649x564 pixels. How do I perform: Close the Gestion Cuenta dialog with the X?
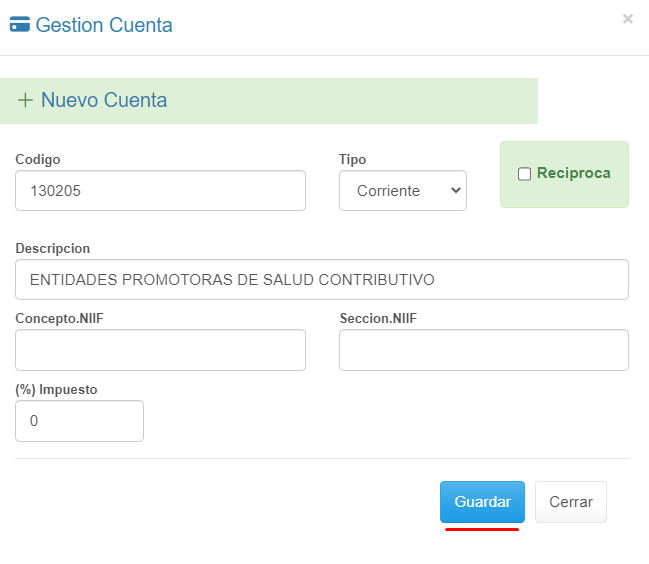point(628,19)
